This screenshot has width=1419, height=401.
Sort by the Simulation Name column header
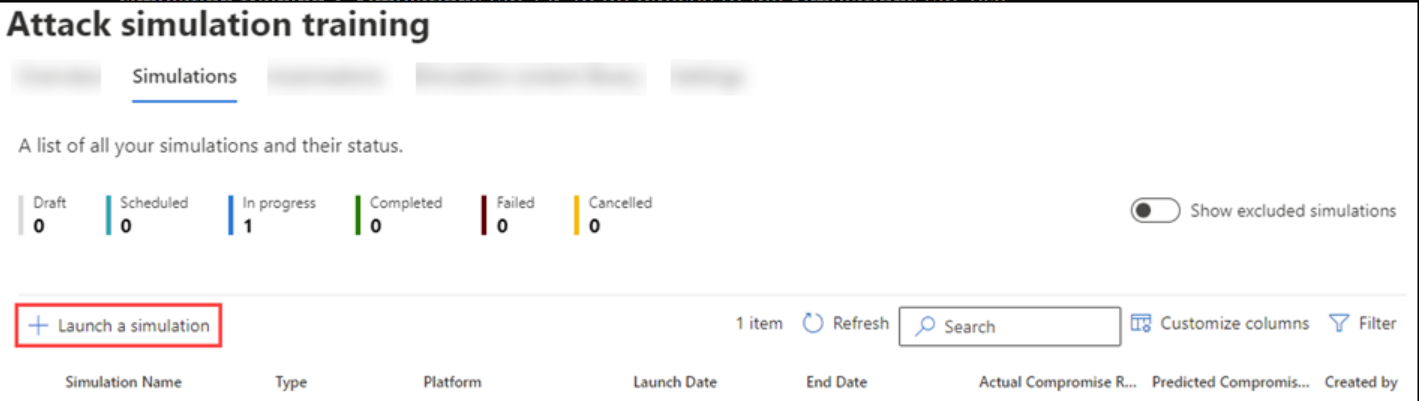(123, 382)
